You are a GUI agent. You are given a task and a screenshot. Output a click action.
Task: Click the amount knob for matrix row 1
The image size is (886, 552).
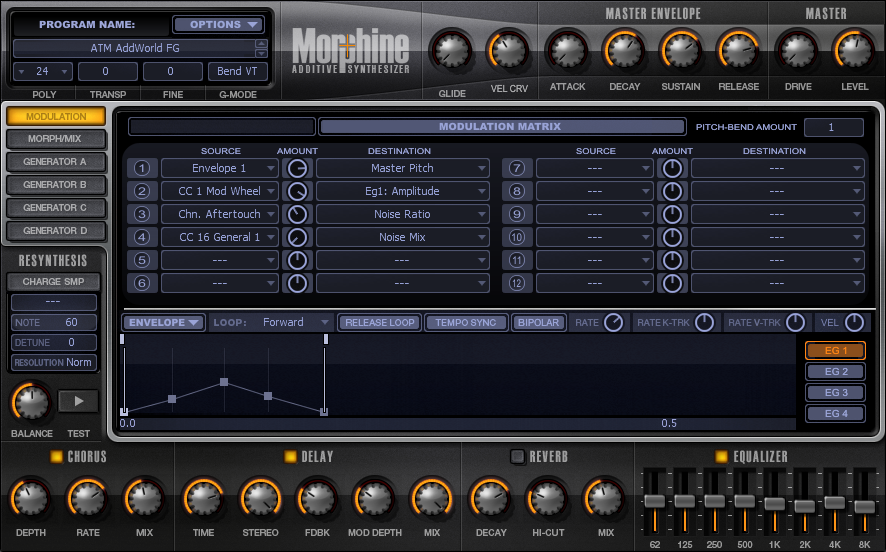(297, 168)
